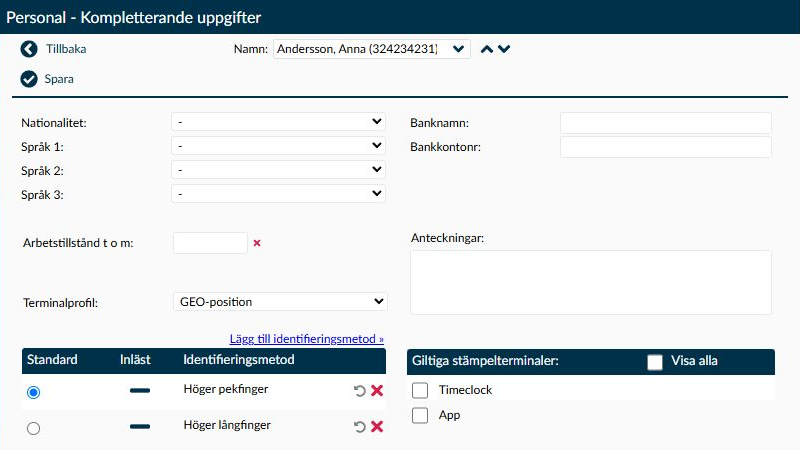Reset the Höger pekfinger identification method
The height and width of the screenshot is (450, 800).
(x=360, y=391)
